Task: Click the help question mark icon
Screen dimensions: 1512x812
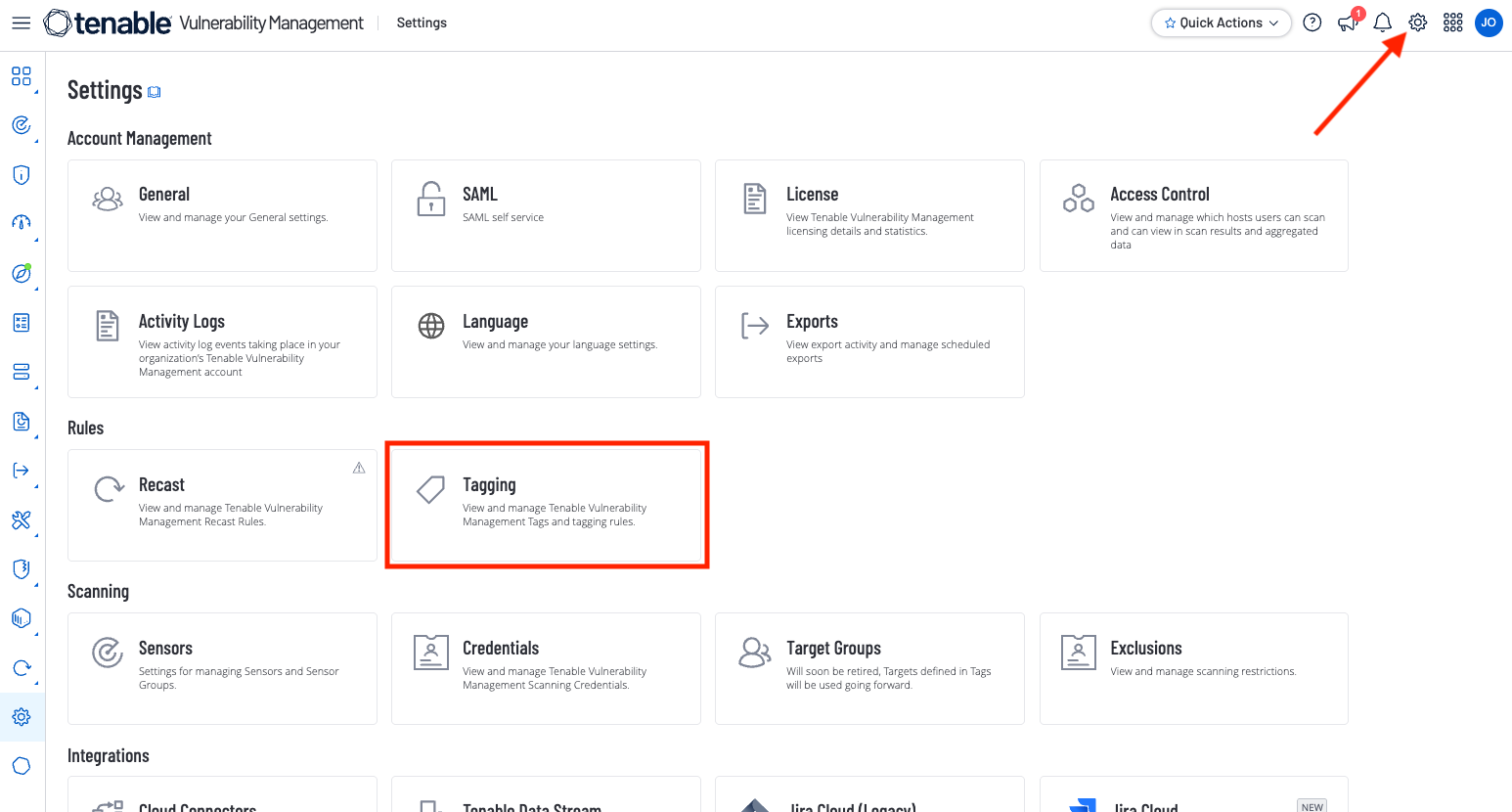Action: [1312, 23]
